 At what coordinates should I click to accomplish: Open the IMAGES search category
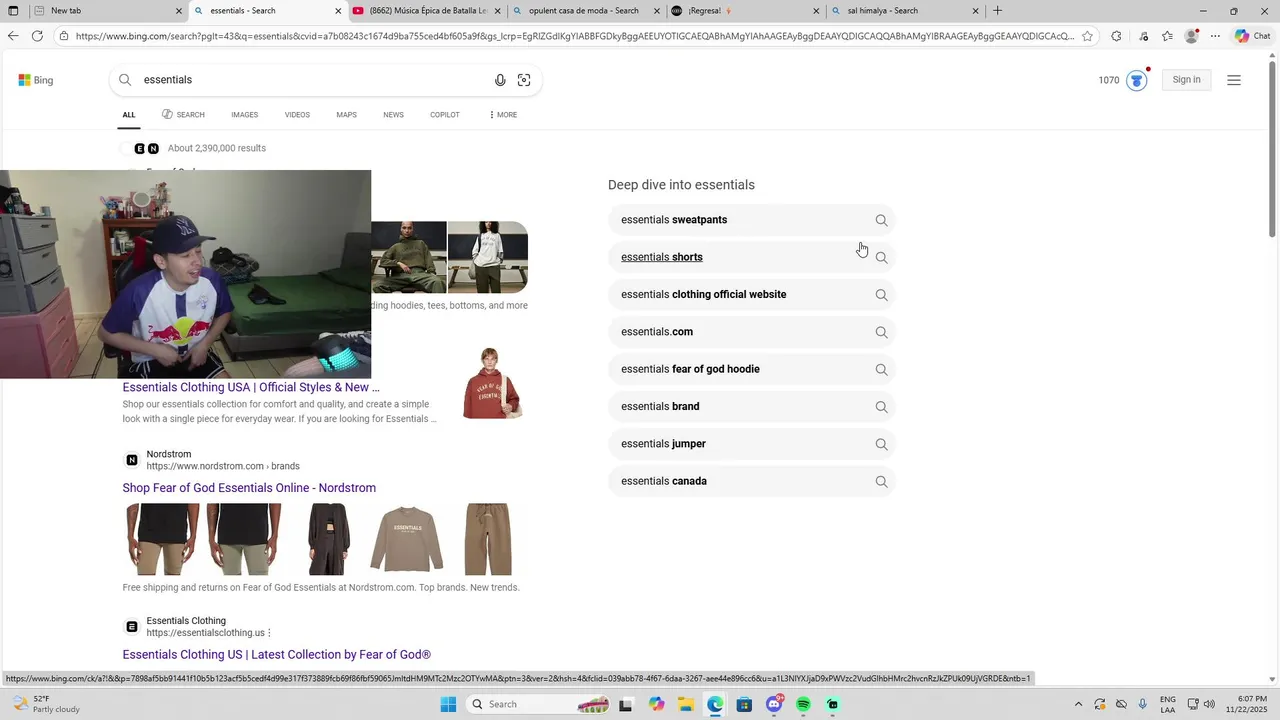[x=244, y=115]
